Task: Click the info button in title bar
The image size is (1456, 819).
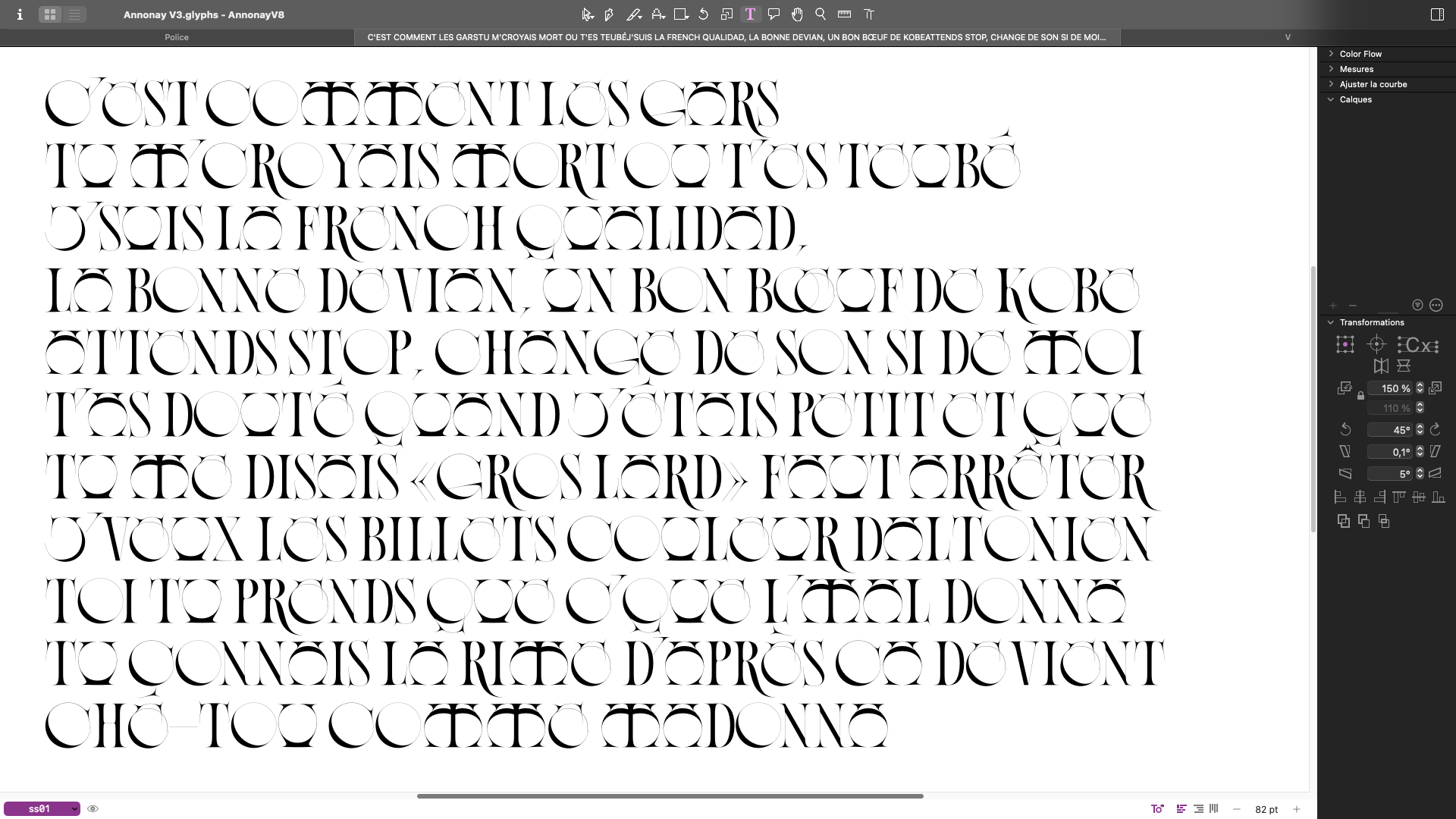Action: pos(20,14)
